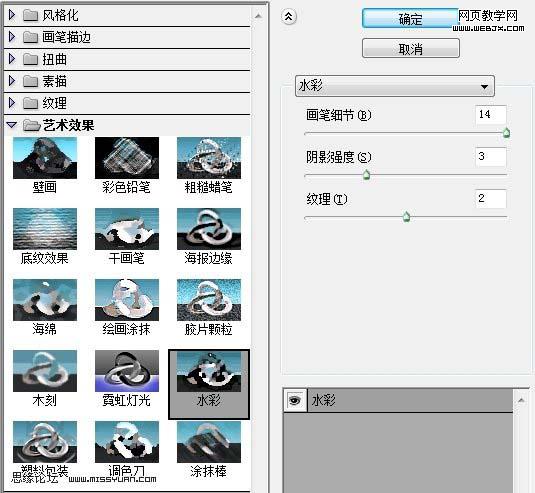
Task: Expand the 画笔描边 folder triangle
Action: (12, 37)
